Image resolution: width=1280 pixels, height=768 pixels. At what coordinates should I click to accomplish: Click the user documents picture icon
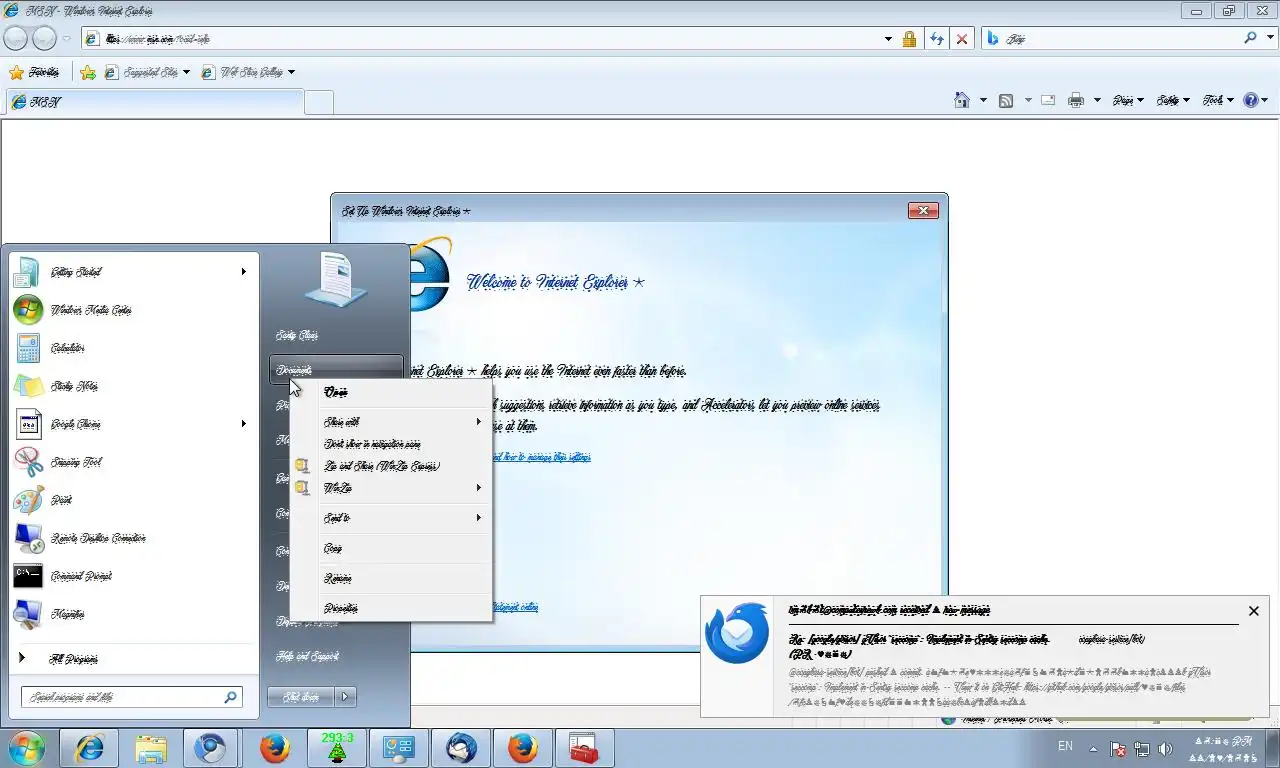pos(335,279)
